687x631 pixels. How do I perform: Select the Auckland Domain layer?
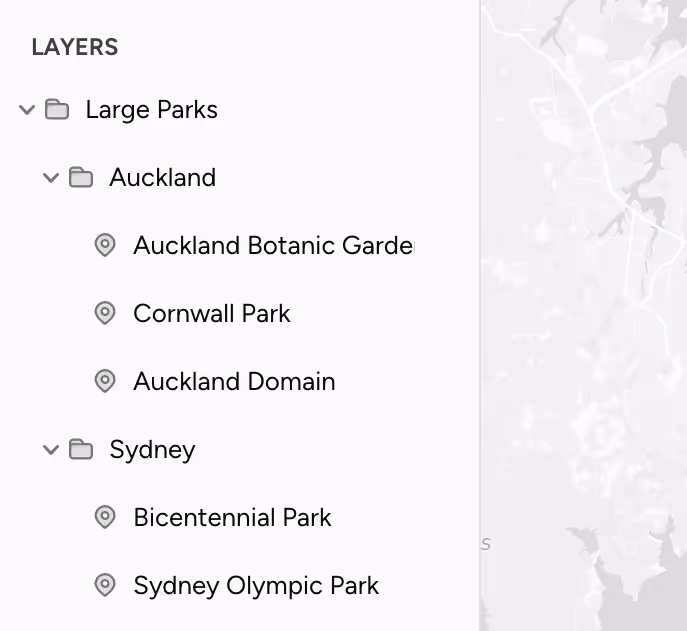234,381
